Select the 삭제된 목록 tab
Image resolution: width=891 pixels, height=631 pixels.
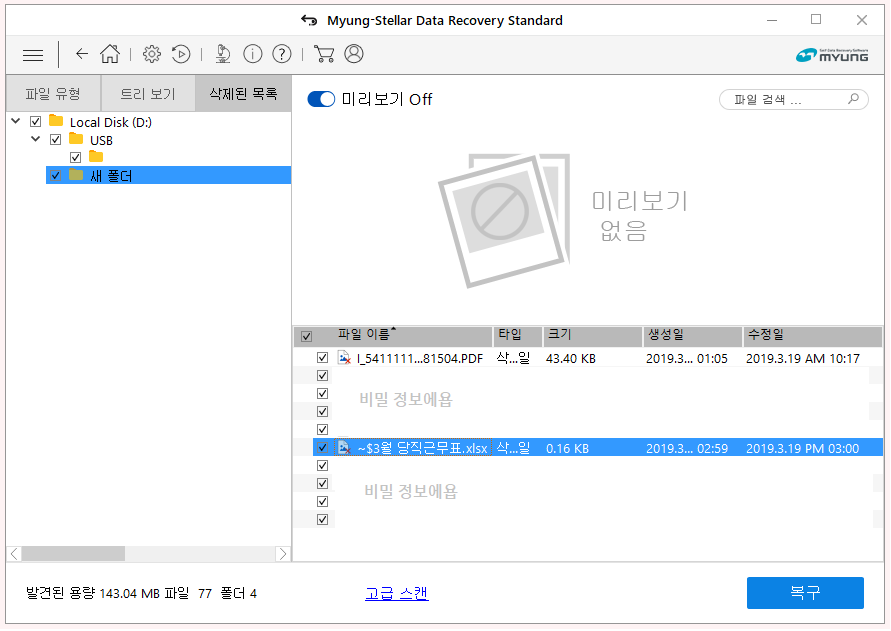[243, 93]
